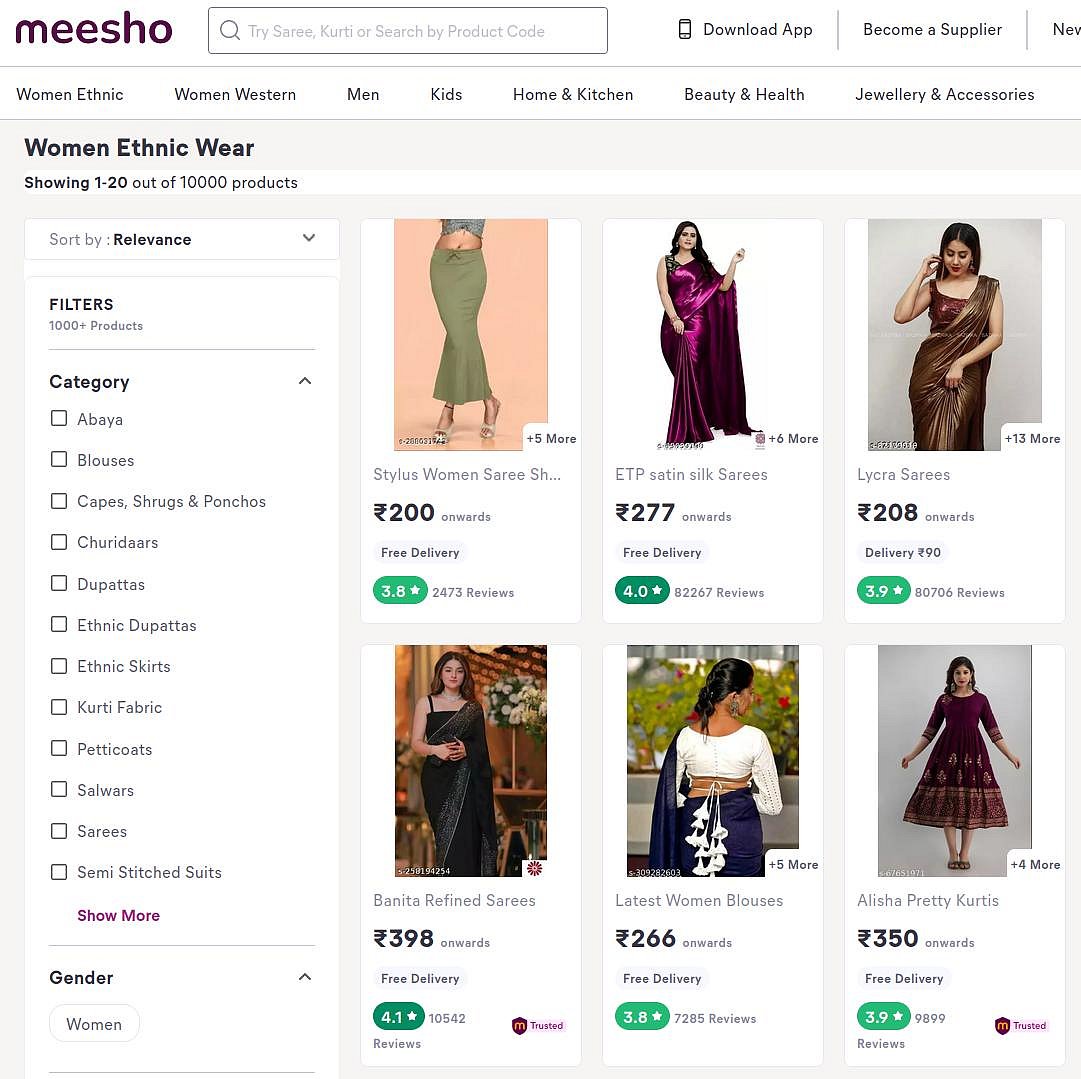Switch to Home & Kitchen category
The image size is (1081, 1079).
pyautogui.click(x=572, y=94)
